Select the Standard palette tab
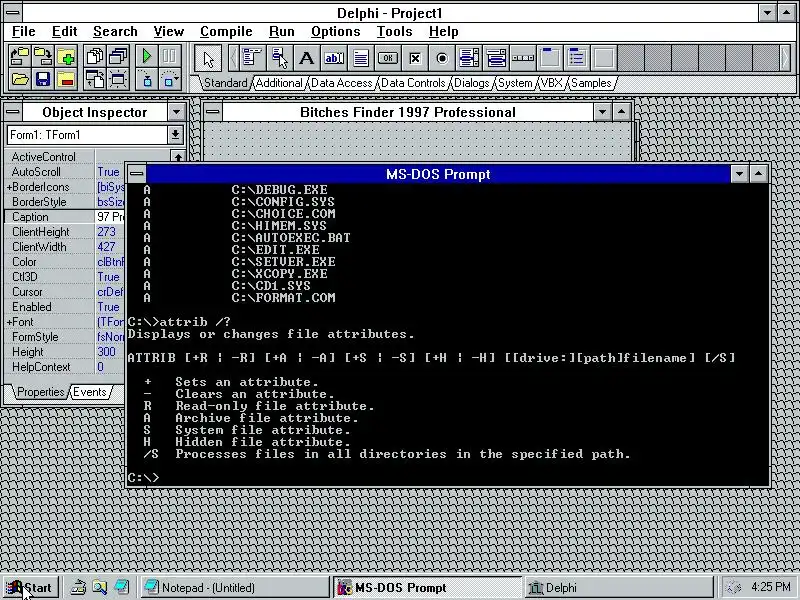 pyautogui.click(x=225, y=83)
